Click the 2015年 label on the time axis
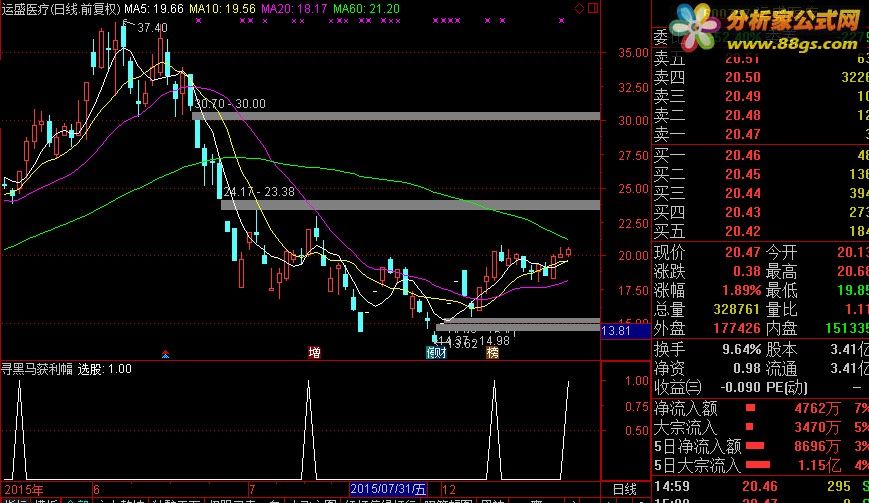The height and width of the screenshot is (503, 869). pos(24,490)
